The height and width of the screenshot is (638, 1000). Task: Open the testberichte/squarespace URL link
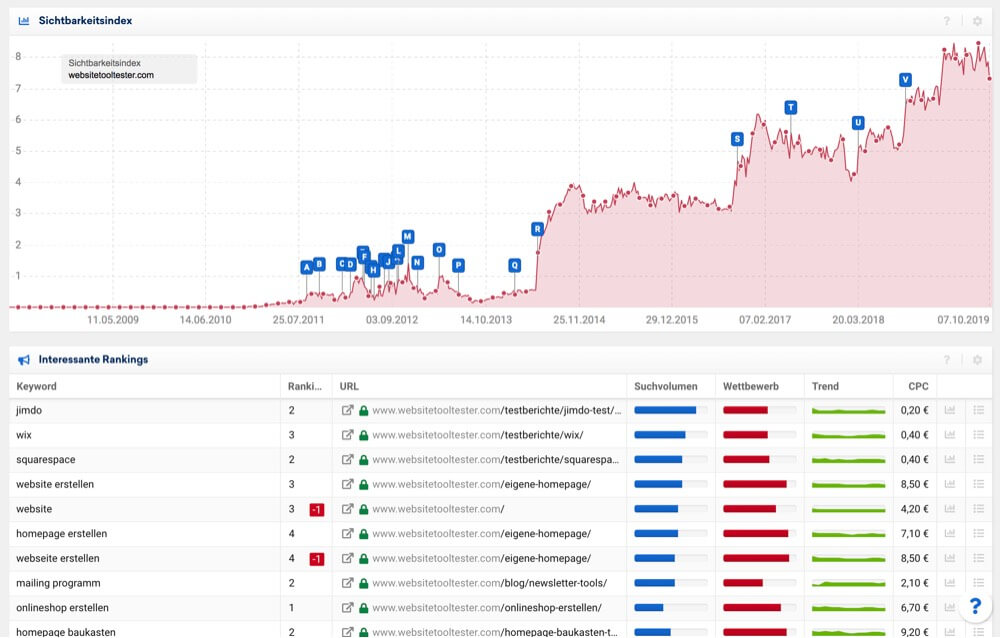click(x=496, y=459)
